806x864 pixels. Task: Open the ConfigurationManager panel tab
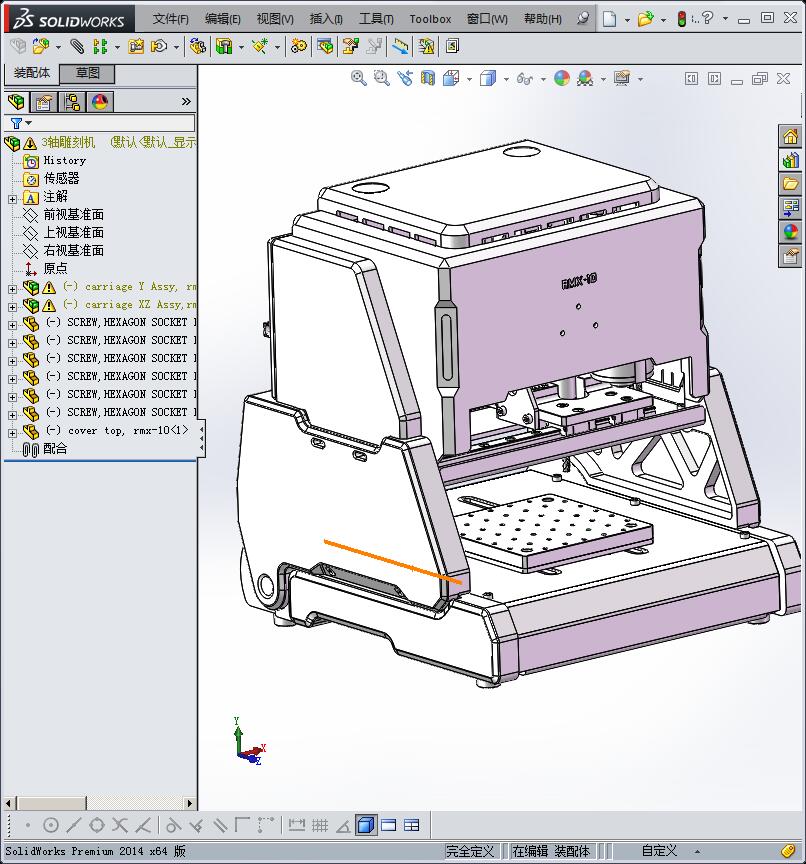[x=72, y=102]
